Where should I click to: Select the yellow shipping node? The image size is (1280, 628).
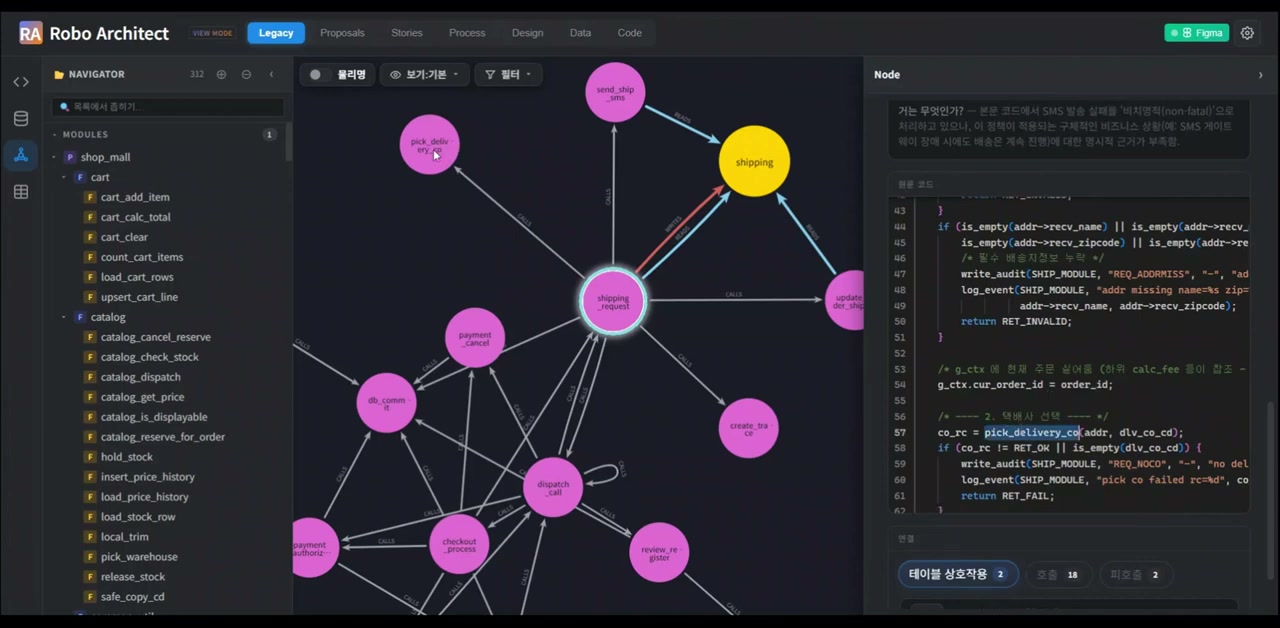pyautogui.click(x=754, y=161)
